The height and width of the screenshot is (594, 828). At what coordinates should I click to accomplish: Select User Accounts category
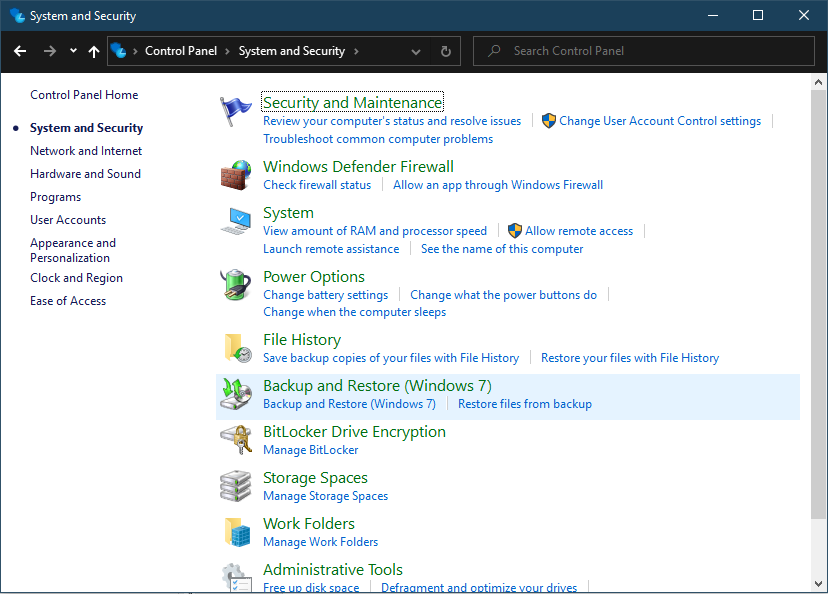[x=68, y=220]
